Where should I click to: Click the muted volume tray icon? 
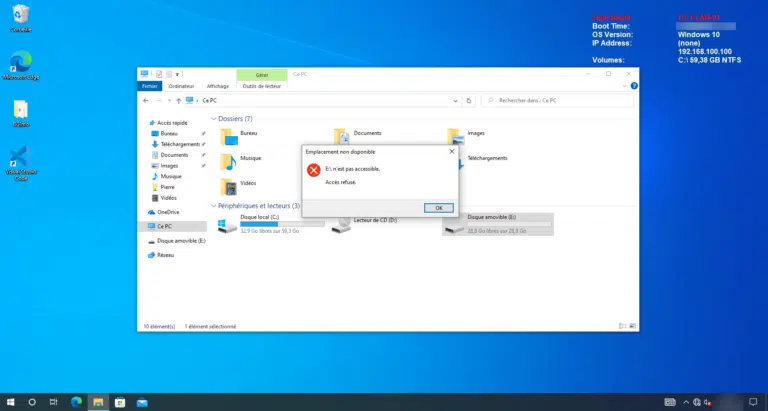point(708,402)
